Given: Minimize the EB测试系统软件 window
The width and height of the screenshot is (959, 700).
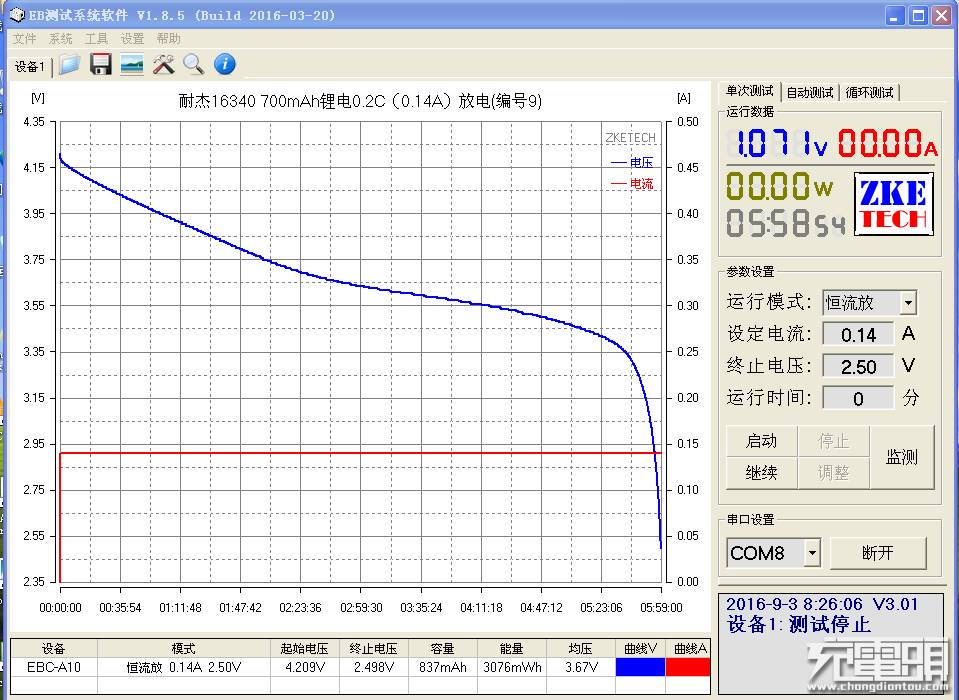Looking at the screenshot, I should 895,15.
